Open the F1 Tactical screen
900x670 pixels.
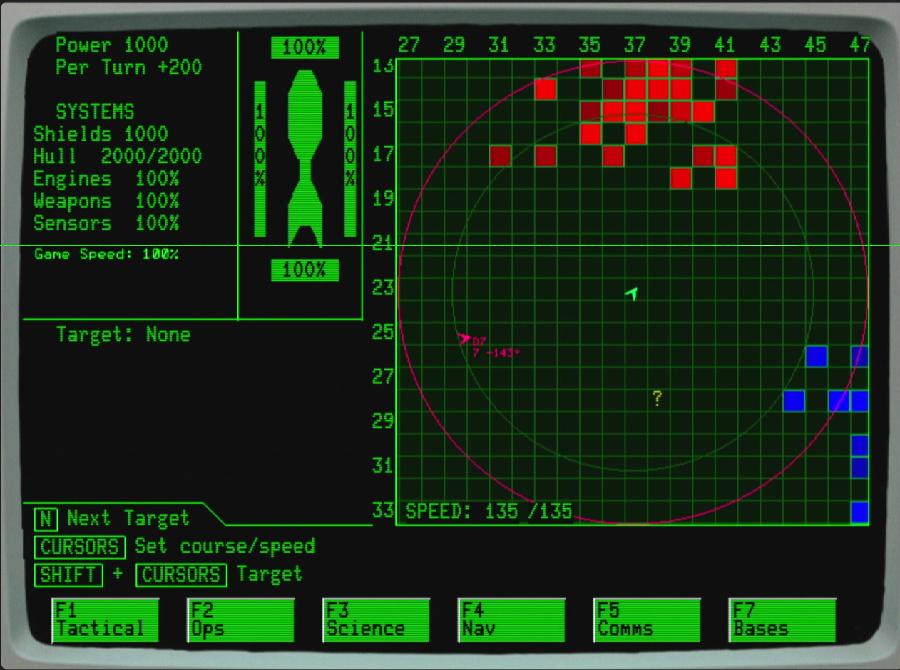point(105,620)
